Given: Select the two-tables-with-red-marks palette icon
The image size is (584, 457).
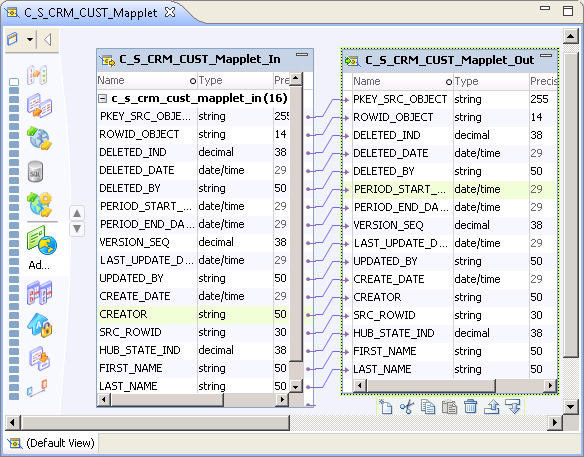Looking at the screenshot, I should click(39, 292).
